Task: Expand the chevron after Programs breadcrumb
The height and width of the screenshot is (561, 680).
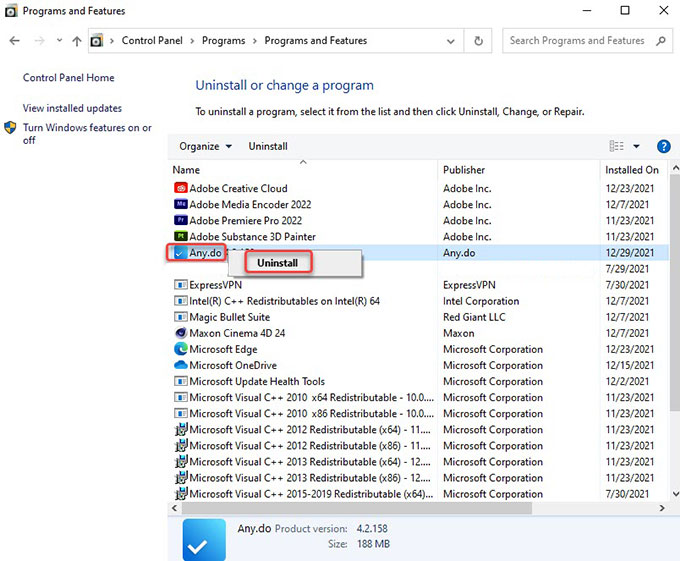Action: pyautogui.click(x=255, y=41)
